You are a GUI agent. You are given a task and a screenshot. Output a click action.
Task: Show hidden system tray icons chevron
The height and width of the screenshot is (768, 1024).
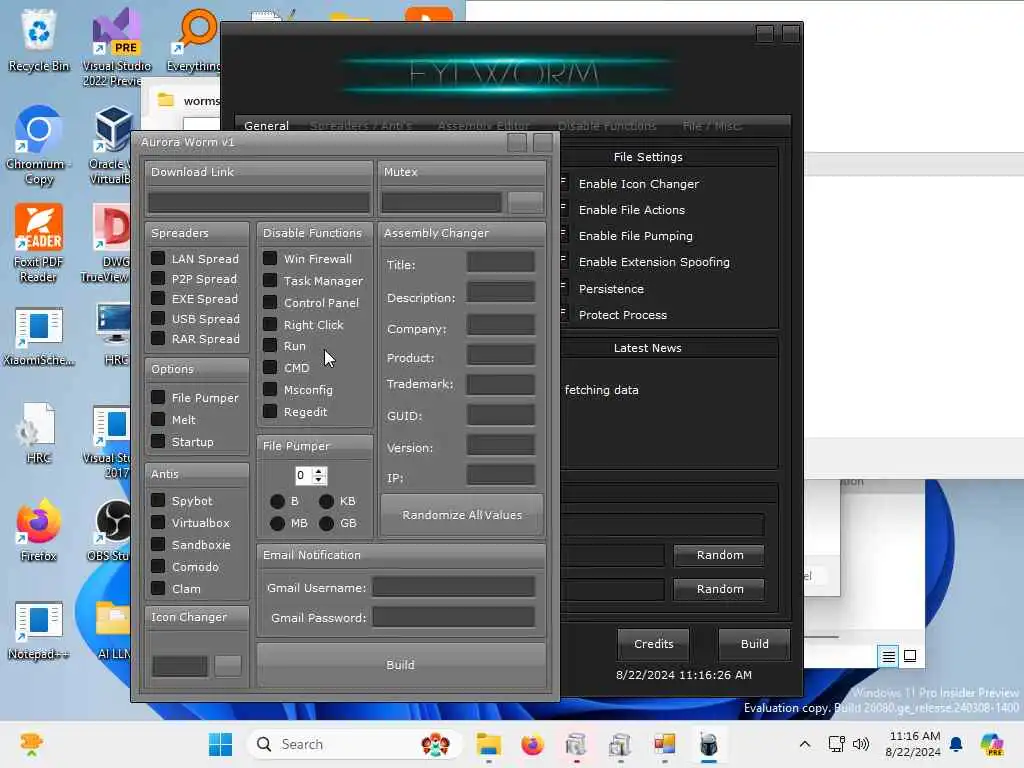805,744
